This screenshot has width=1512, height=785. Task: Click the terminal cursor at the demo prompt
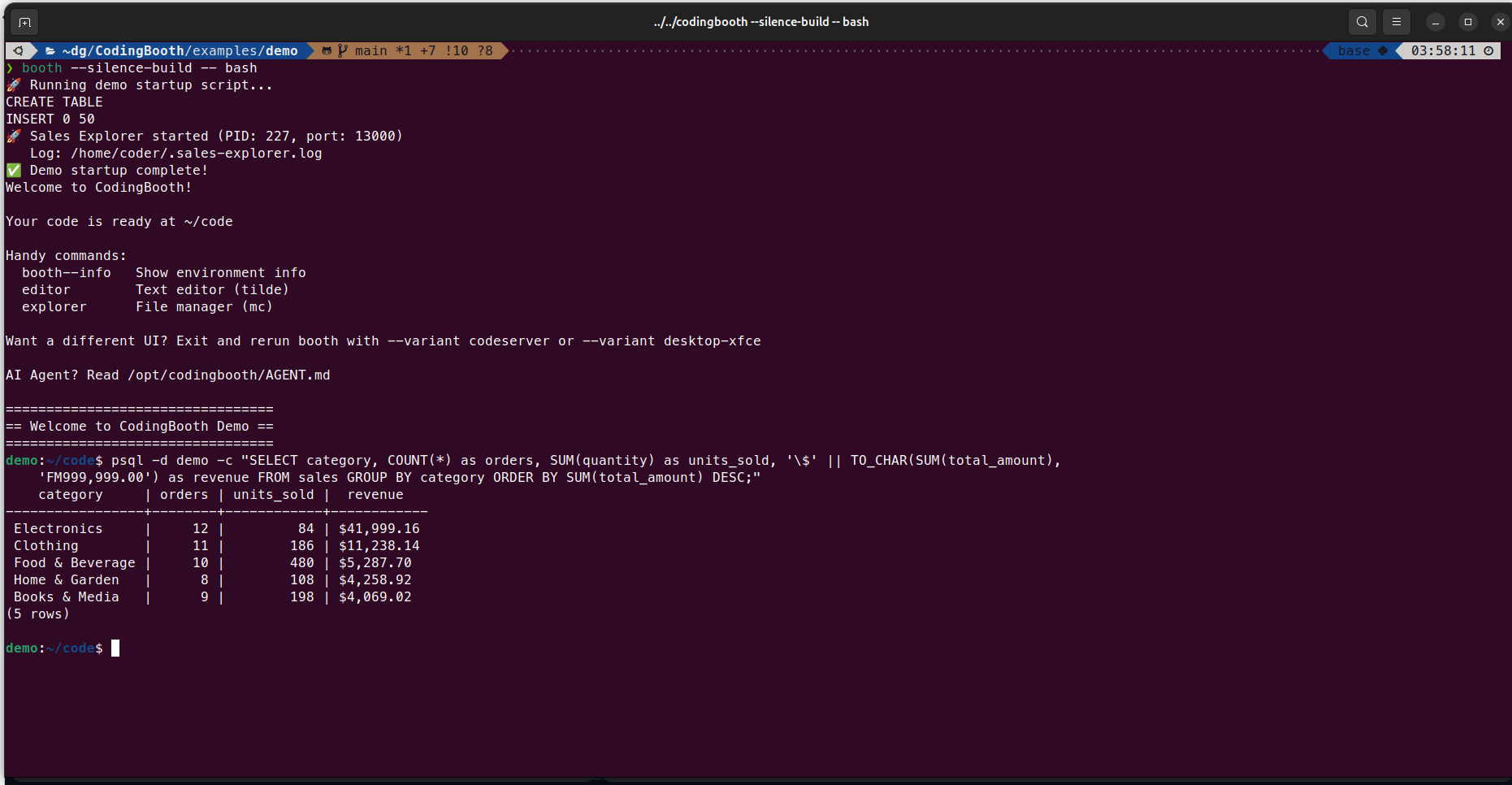click(115, 648)
